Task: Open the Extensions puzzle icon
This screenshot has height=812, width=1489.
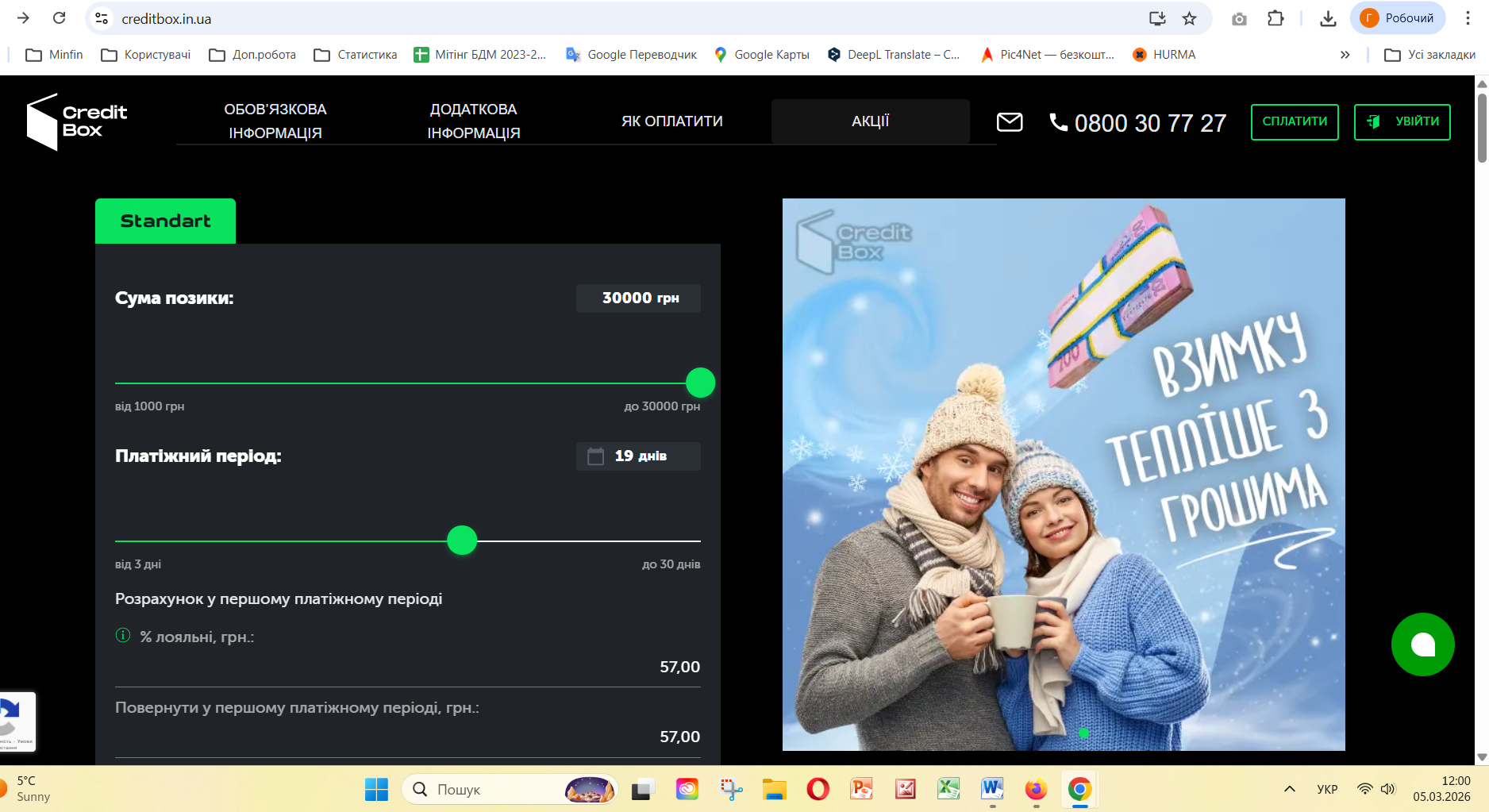Action: click(1275, 18)
